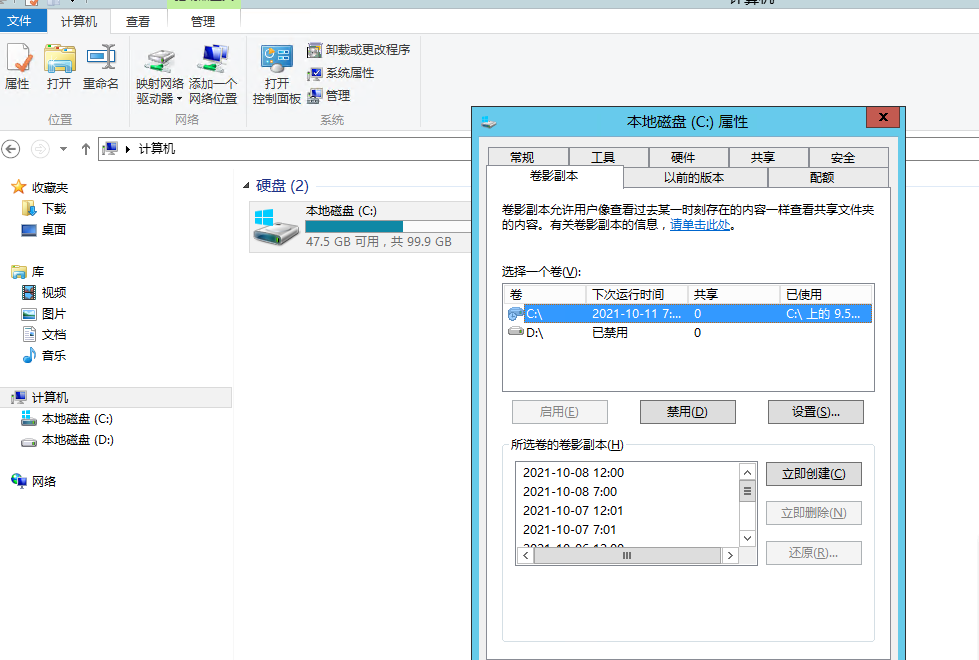The height and width of the screenshot is (660, 979).
Task: Click C: drive usage bar
Action: coord(388,226)
